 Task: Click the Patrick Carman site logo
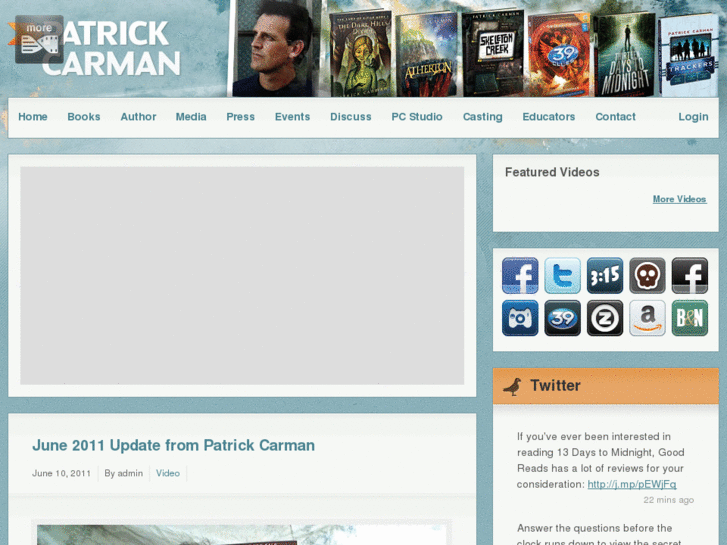click(x=111, y=48)
